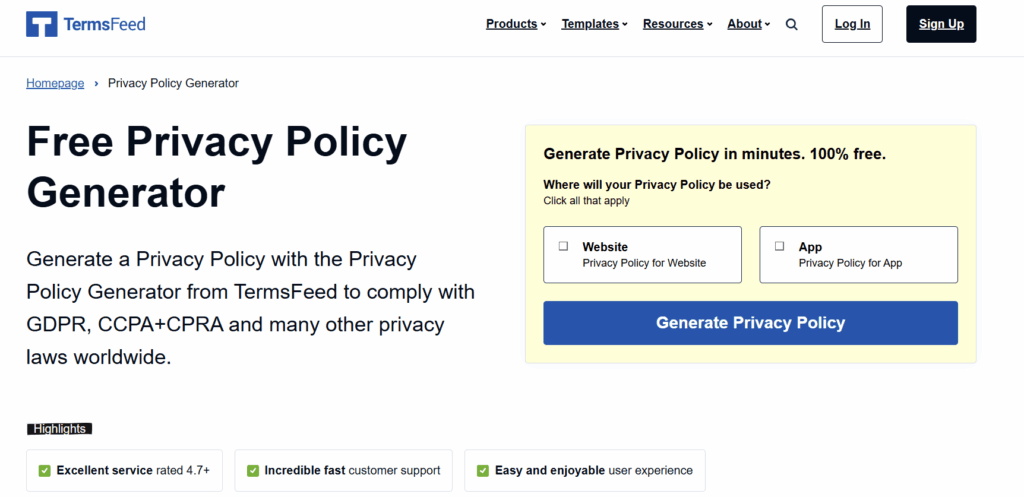Click the Highlights label badge
Viewport: 1024px width, 497px height.
(59, 429)
